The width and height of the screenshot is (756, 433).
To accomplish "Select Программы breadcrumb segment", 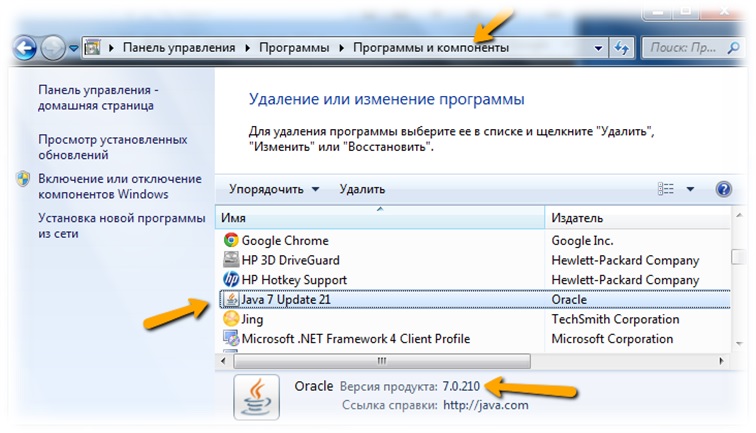I will point(294,48).
